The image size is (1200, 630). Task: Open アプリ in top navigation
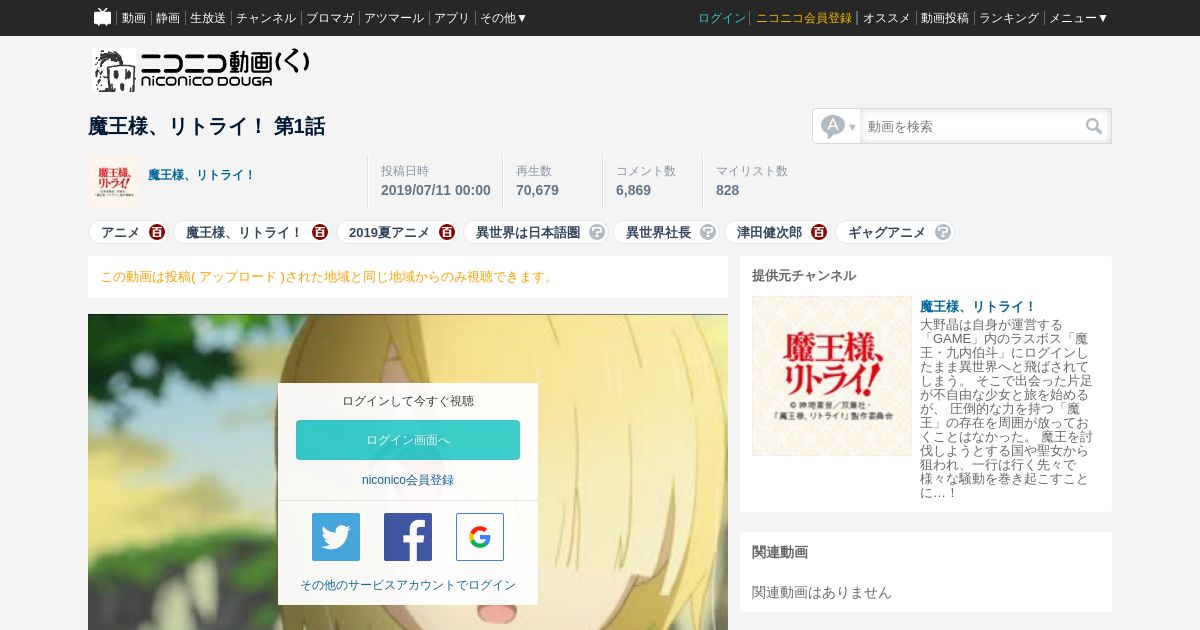tap(452, 18)
